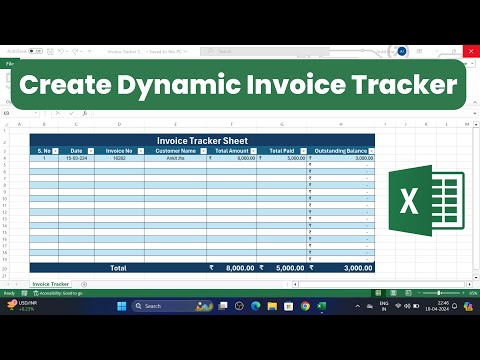Switch to Page Layout view

pos(393,293)
